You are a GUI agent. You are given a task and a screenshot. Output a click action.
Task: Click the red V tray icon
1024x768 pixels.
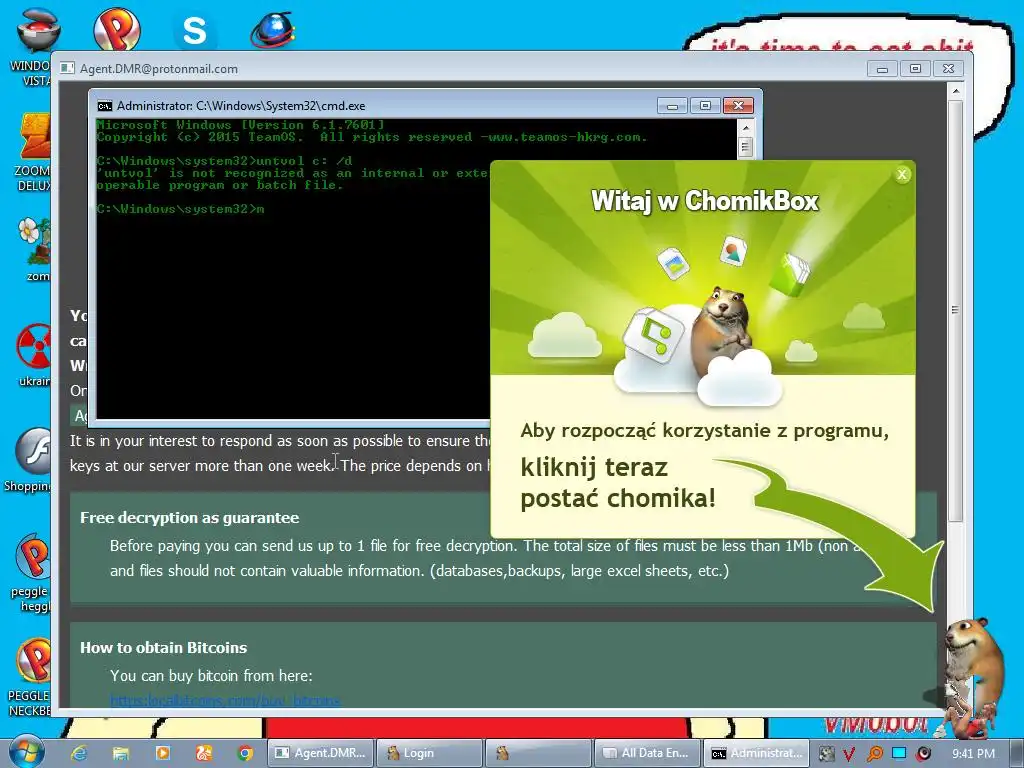pyautogui.click(x=849, y=754)
